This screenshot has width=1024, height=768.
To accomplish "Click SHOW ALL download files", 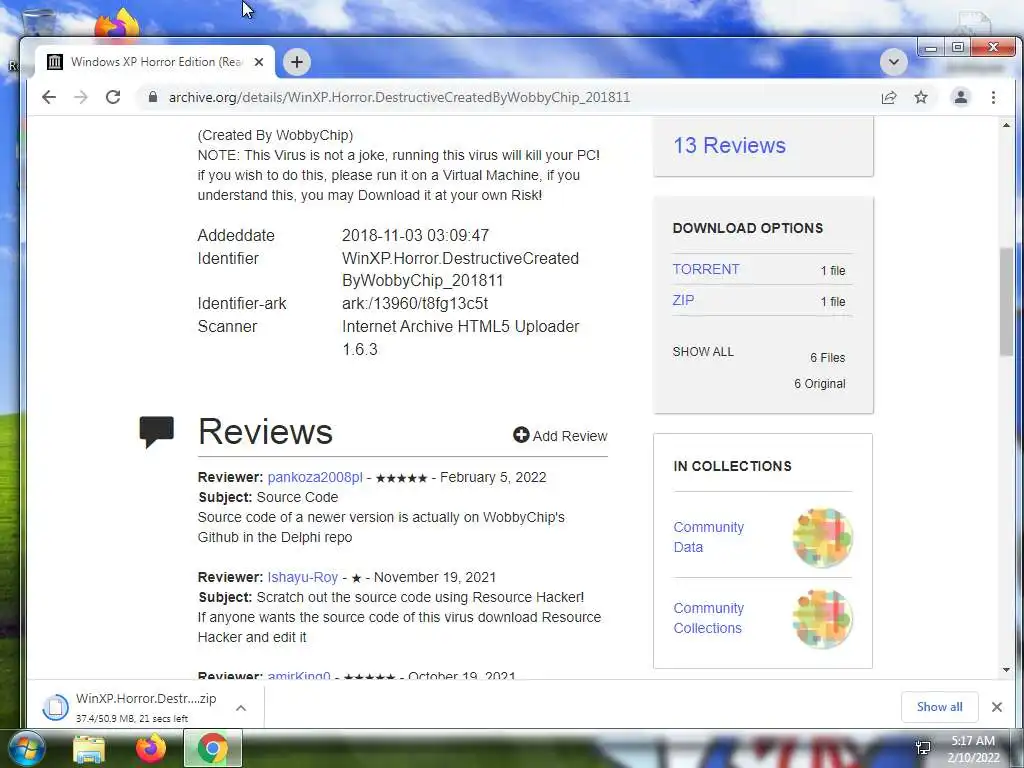I will (703, 351).
